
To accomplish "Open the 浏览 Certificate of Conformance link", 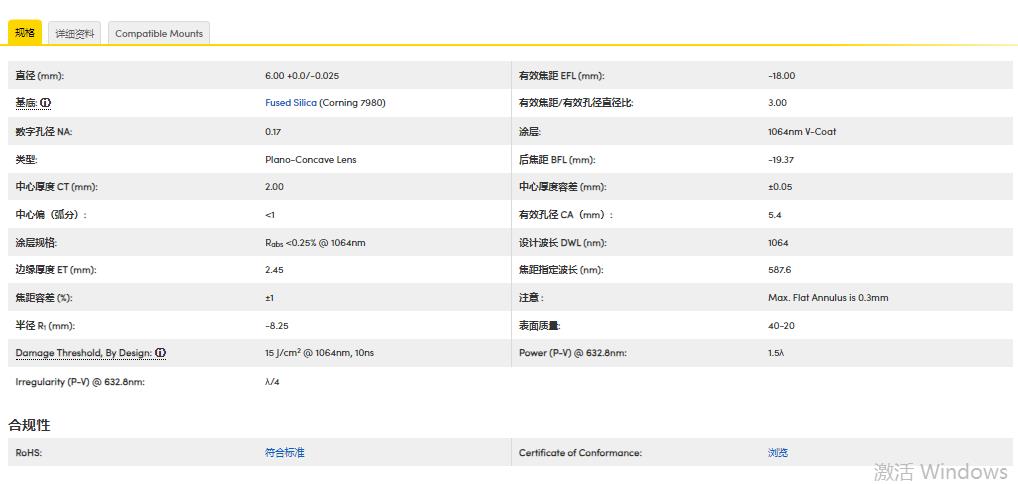I will point(778,452).
